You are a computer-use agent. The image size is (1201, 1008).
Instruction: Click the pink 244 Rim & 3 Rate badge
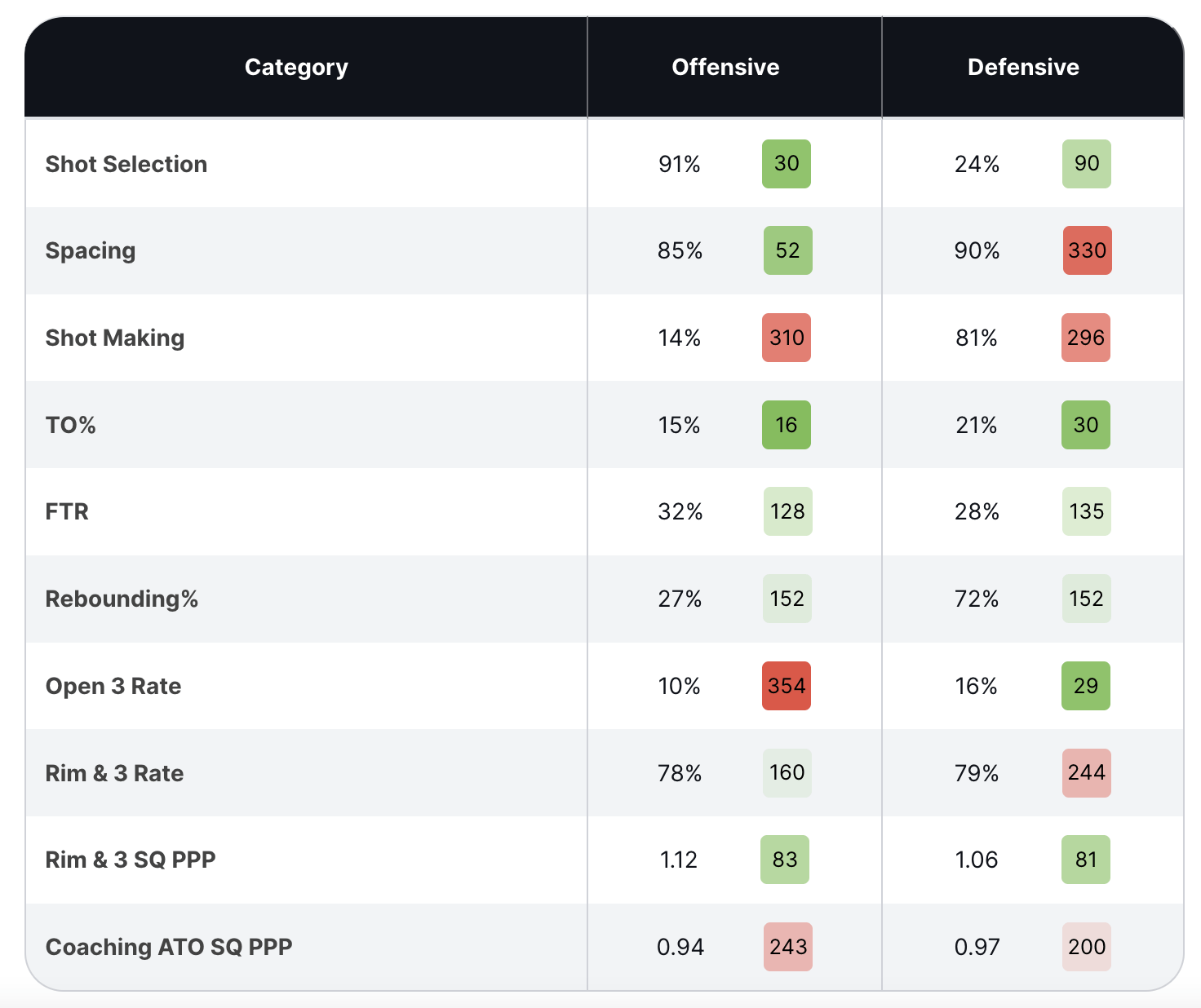1087,773
